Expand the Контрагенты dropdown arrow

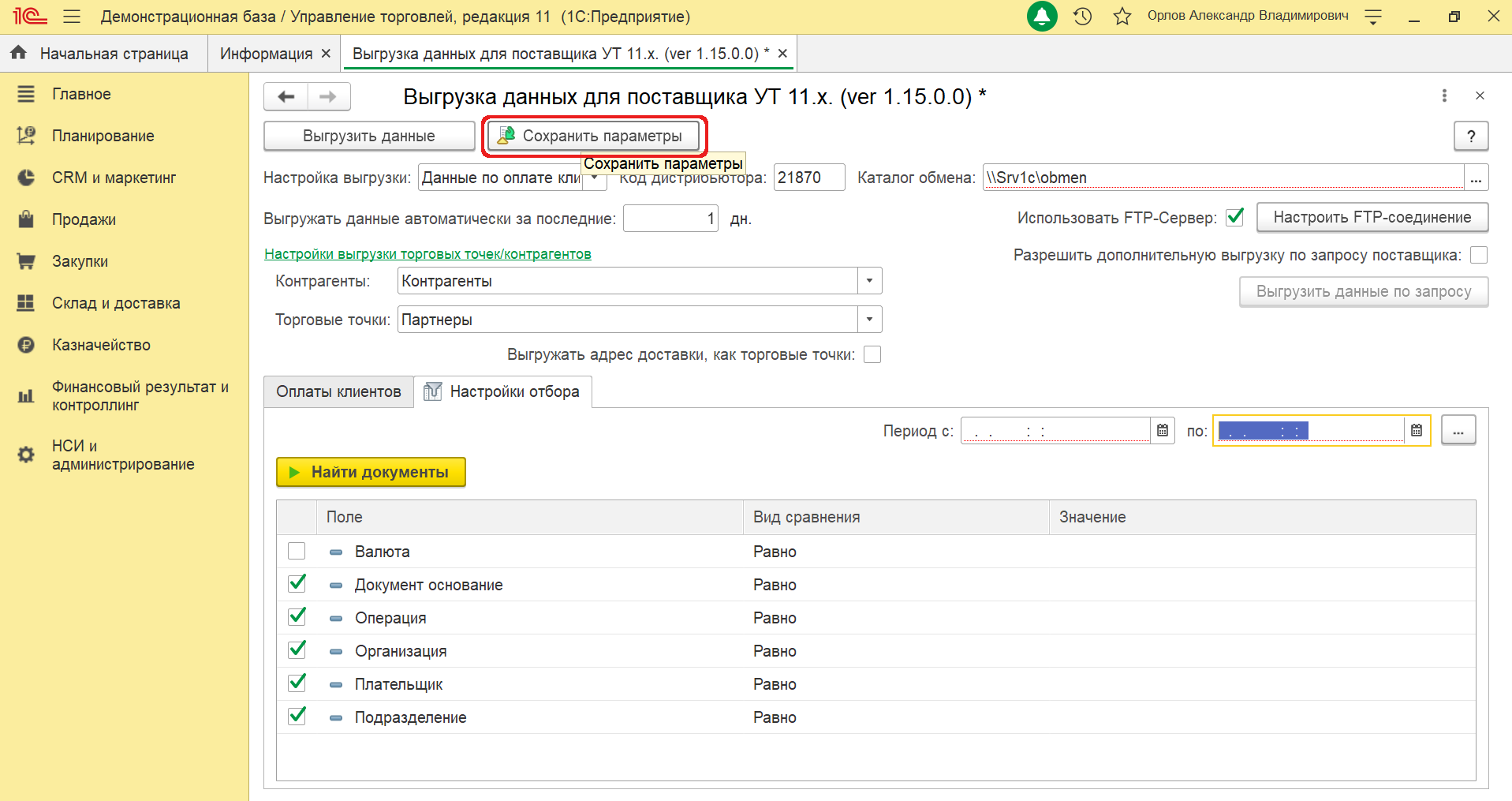[x=869, y=281]
